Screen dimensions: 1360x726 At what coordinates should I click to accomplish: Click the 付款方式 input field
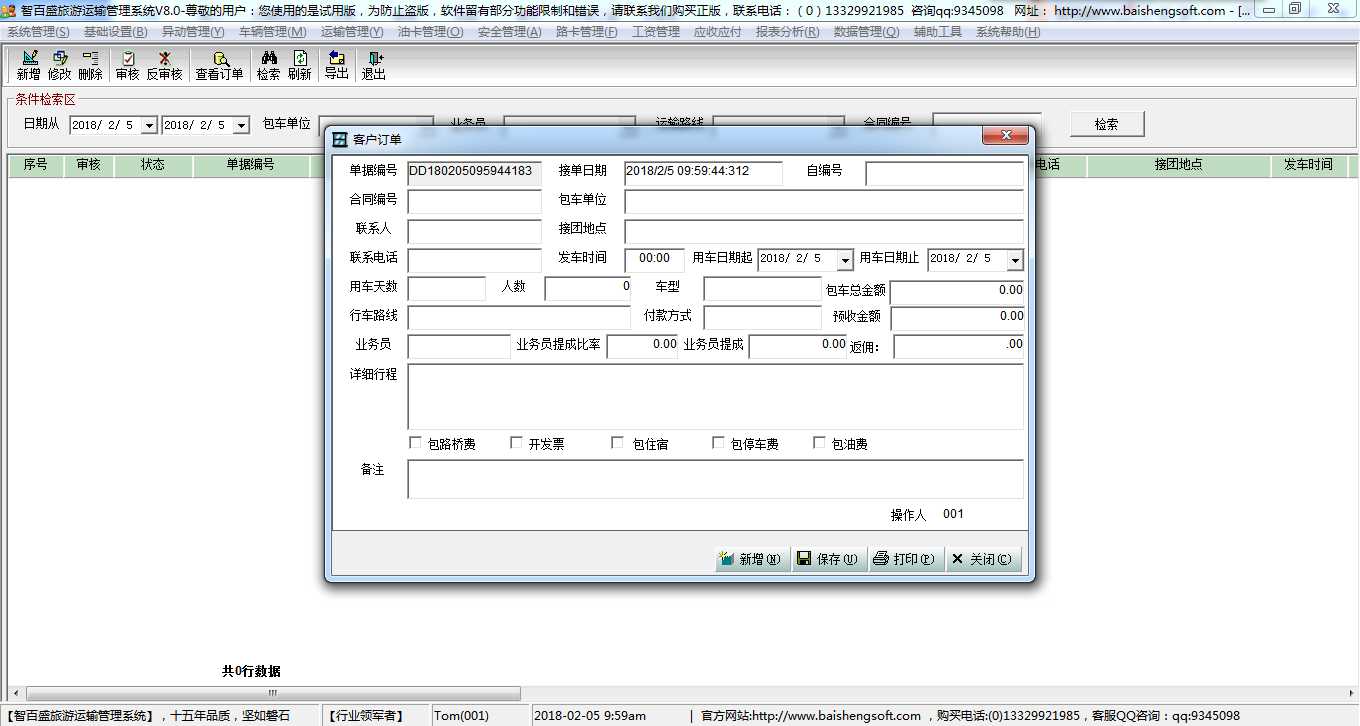763,318
